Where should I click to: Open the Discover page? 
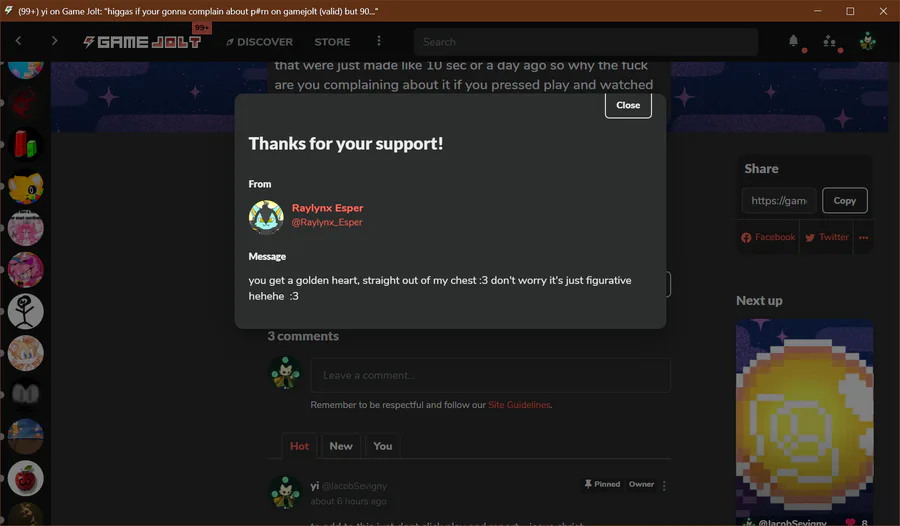tap(259, 42)
